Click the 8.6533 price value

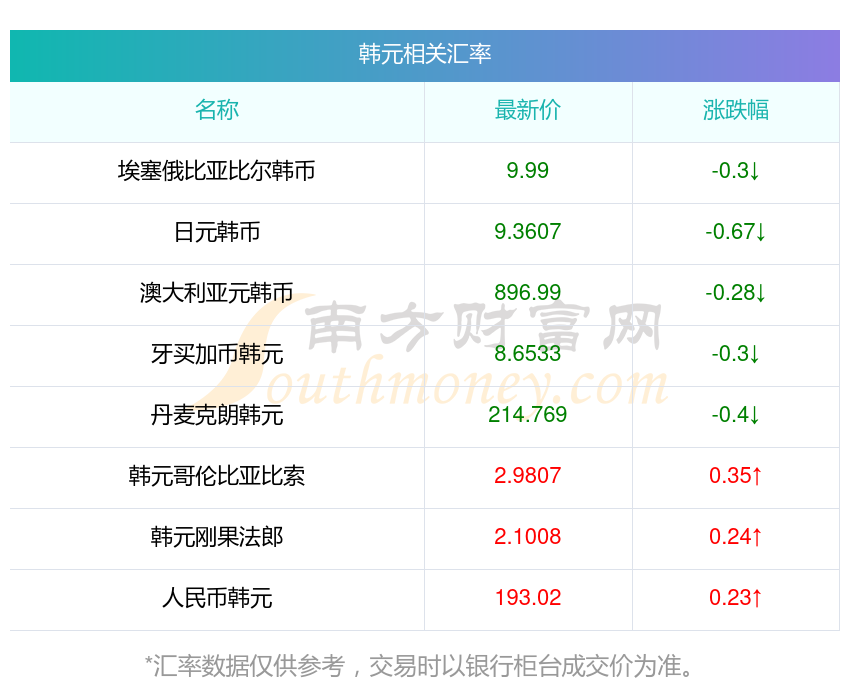[527, 354]
